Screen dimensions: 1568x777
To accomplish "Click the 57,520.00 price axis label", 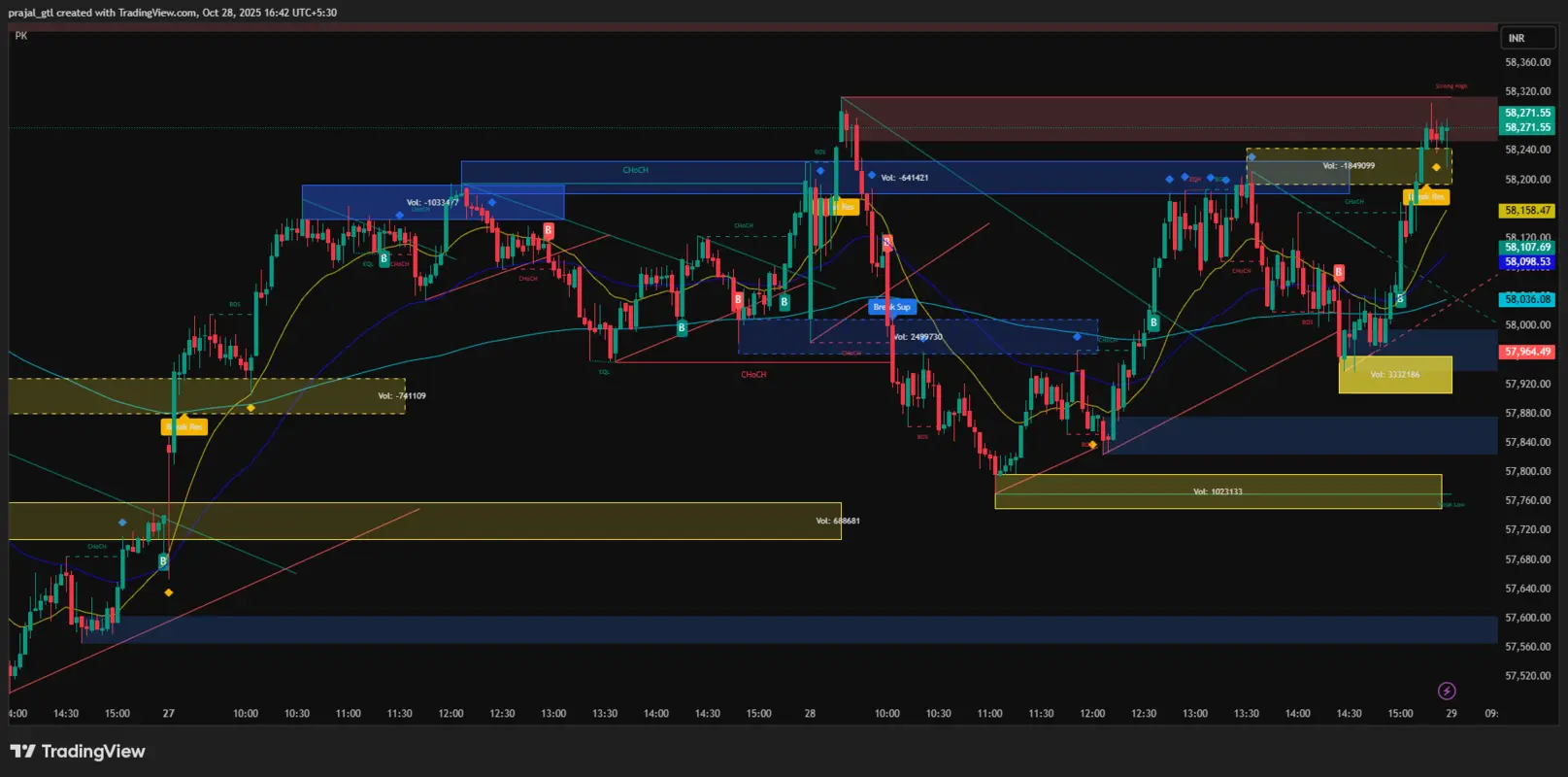I will (1527, 676).
